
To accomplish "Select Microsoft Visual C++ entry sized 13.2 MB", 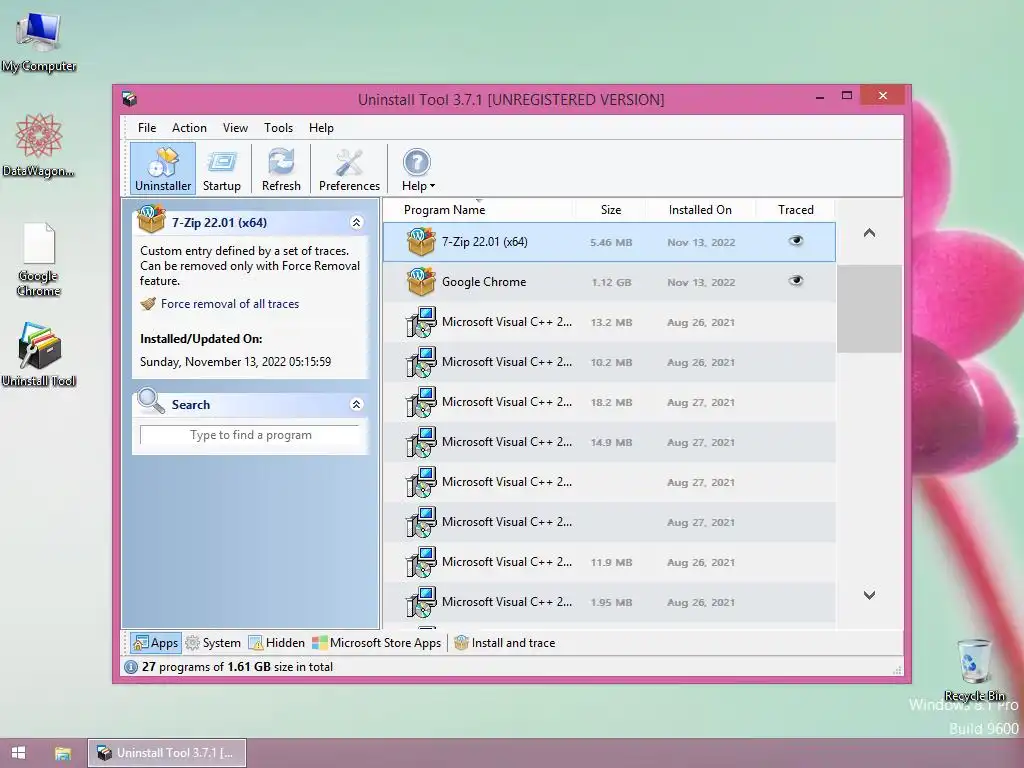I will tap(609, 322).
